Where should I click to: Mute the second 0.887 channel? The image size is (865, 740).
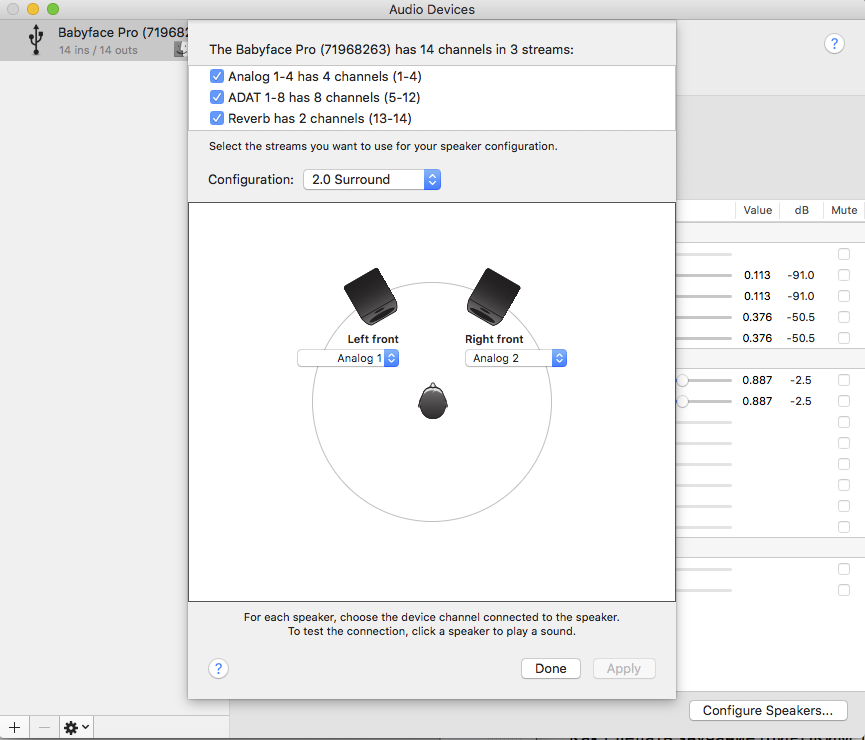pos(843,401)
